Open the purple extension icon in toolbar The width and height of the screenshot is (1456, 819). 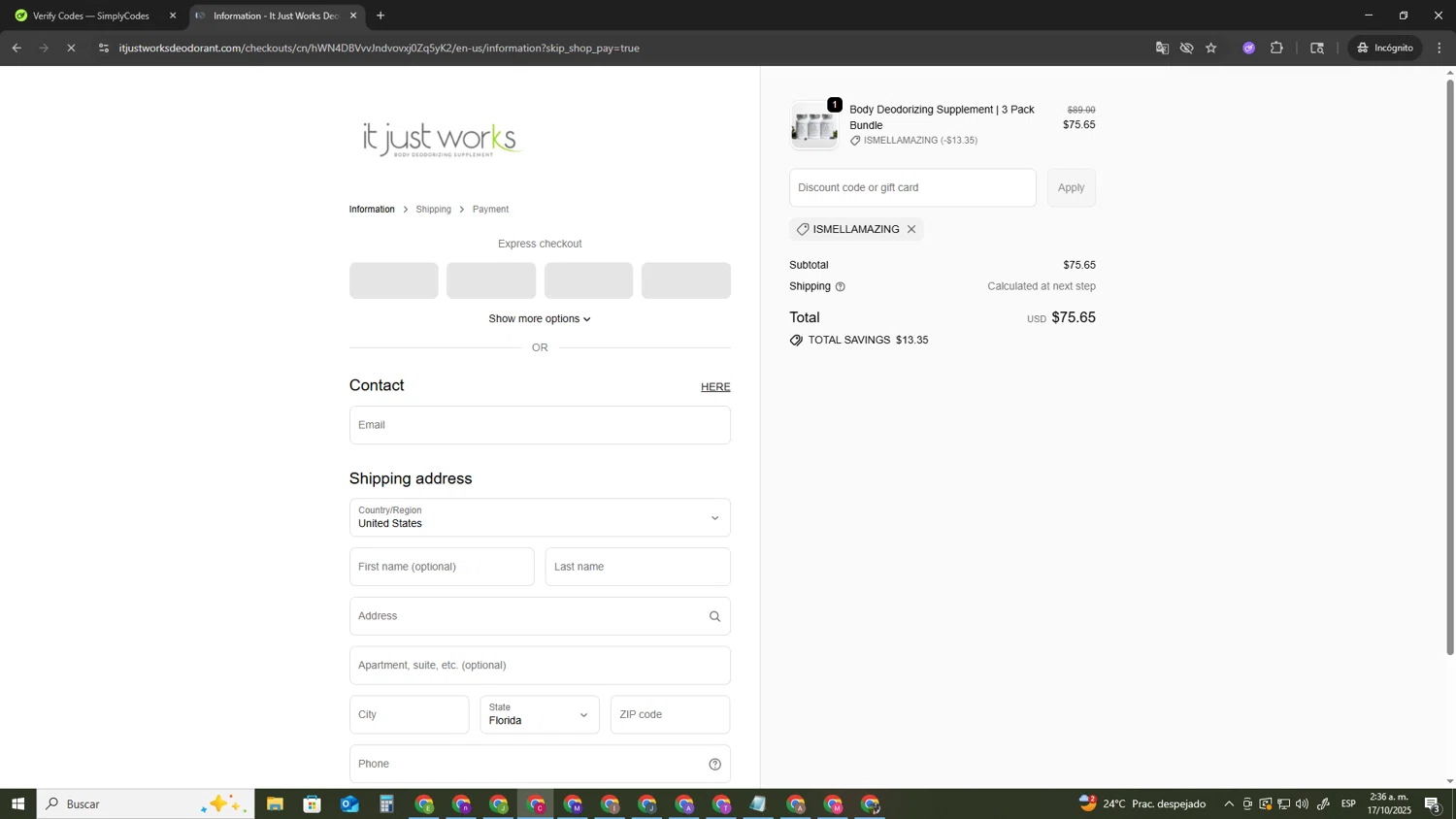point(1249,48)
